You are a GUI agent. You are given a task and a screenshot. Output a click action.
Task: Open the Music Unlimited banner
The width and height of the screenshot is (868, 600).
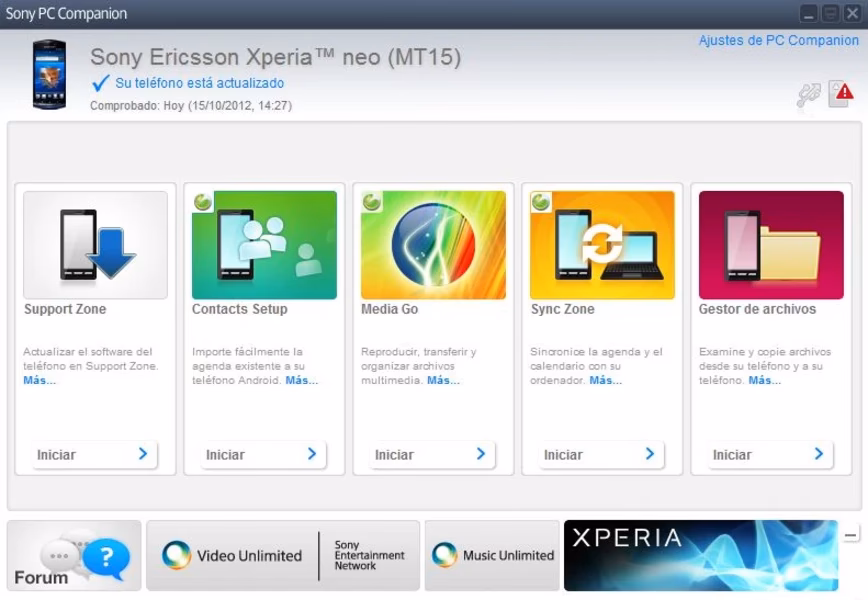(x=492, y=555)
